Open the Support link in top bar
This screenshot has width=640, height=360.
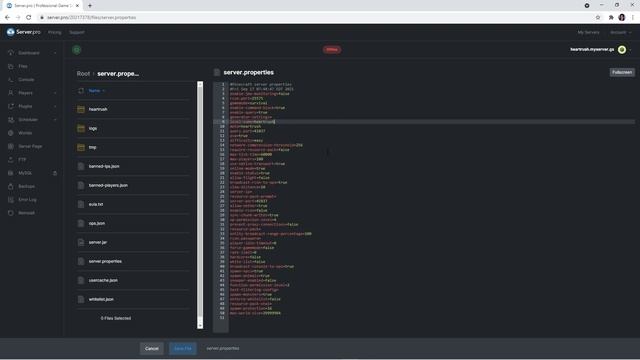[x=77, y=32]
